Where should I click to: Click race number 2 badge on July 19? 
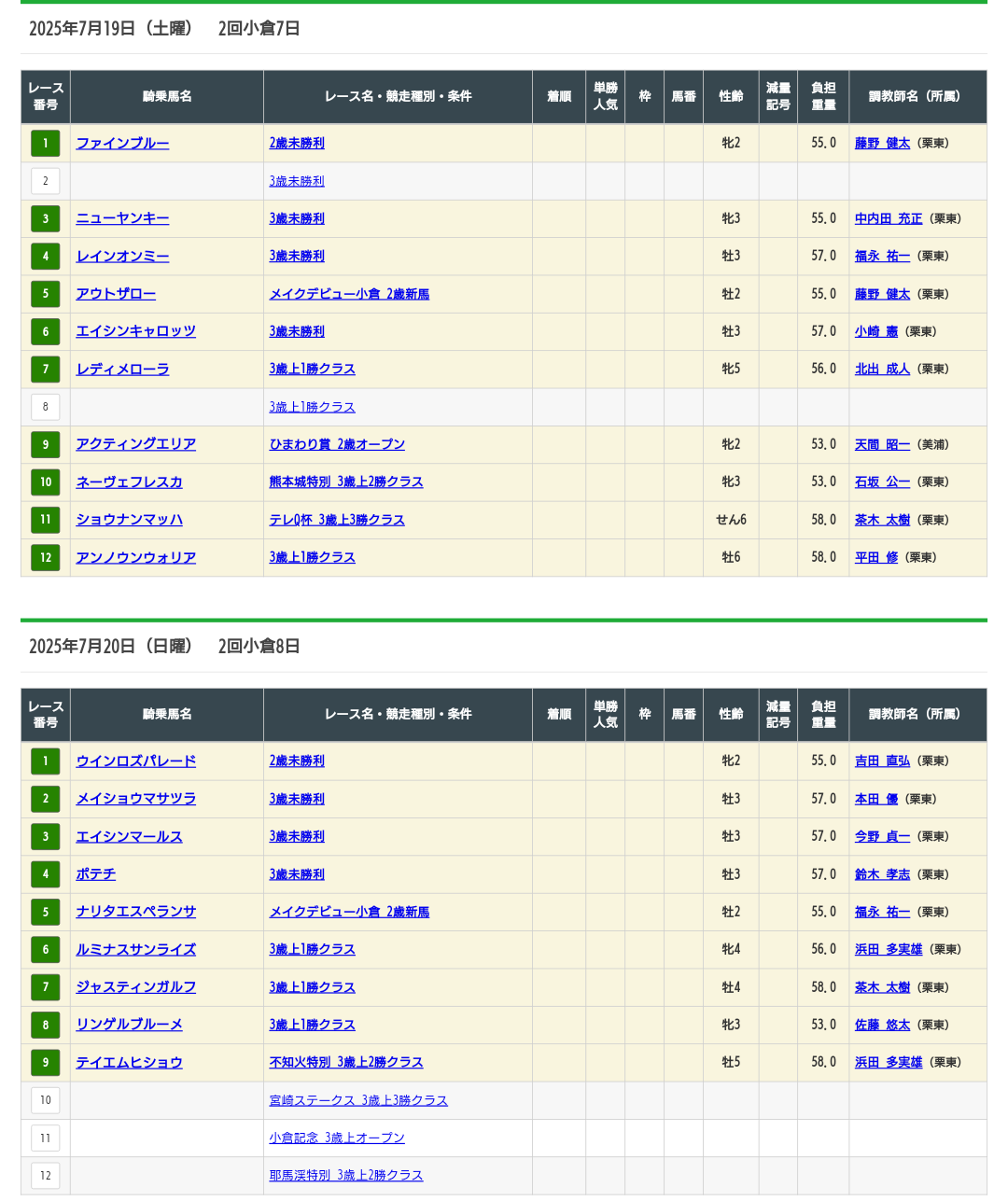[x=46, y=181]
